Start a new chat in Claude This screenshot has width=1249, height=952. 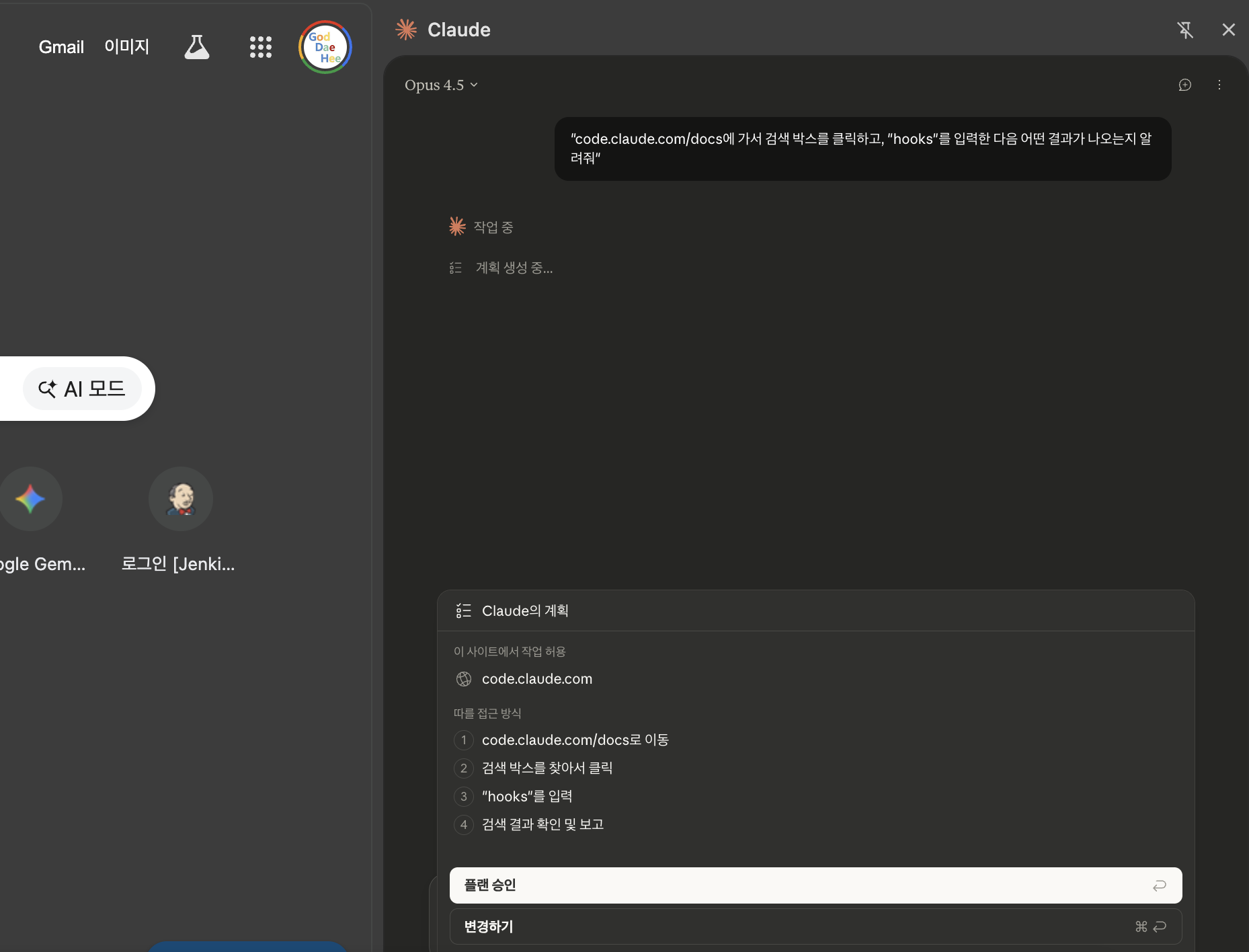(x=1185, y=85)
